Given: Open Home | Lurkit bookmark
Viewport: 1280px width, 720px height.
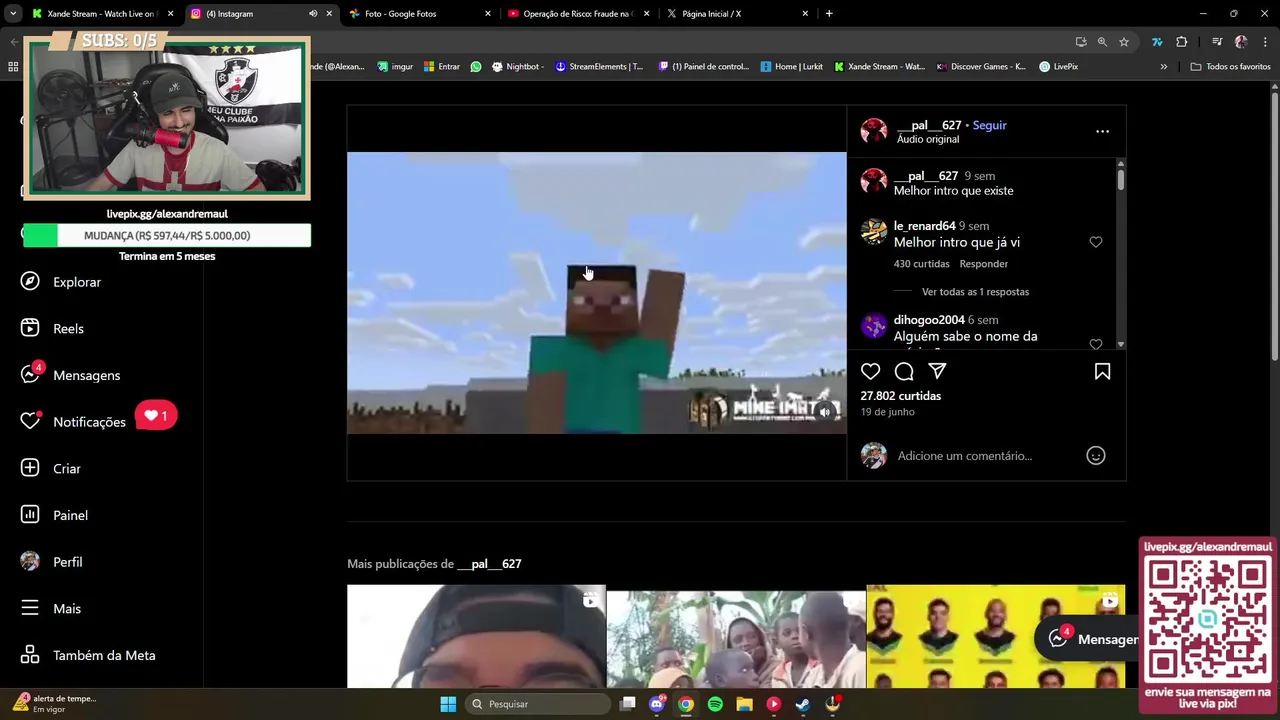Looking at the screenshot, I should [791, 67].
